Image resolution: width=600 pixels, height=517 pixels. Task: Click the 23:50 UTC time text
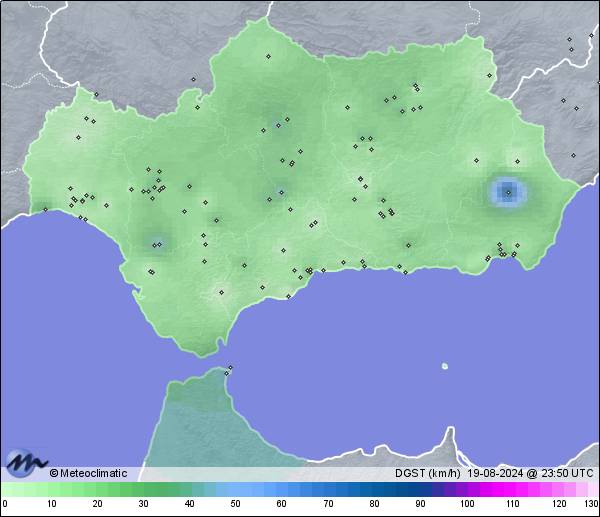click(x=567, y=473)
